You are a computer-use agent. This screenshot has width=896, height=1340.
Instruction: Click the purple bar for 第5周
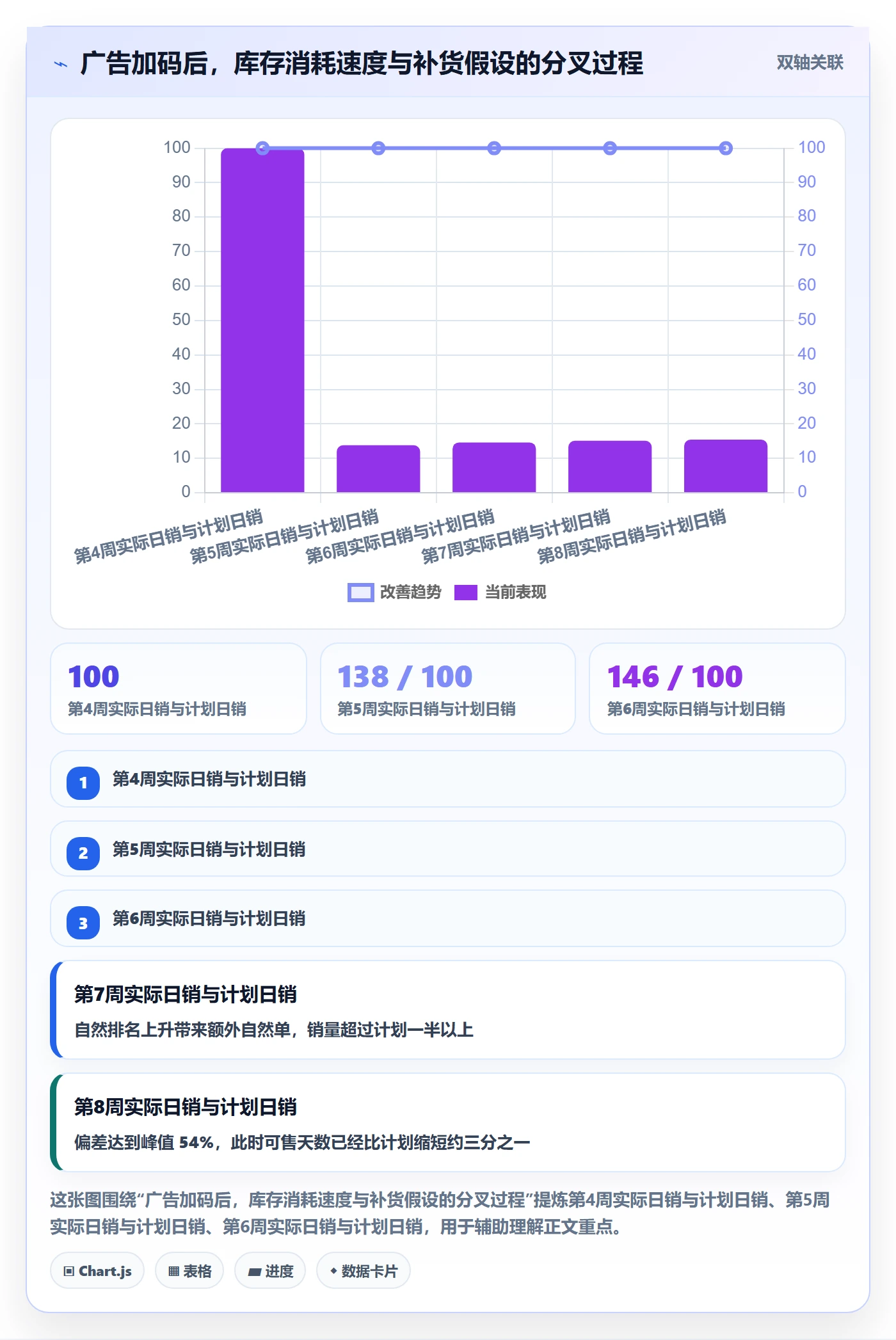[378, 468]
